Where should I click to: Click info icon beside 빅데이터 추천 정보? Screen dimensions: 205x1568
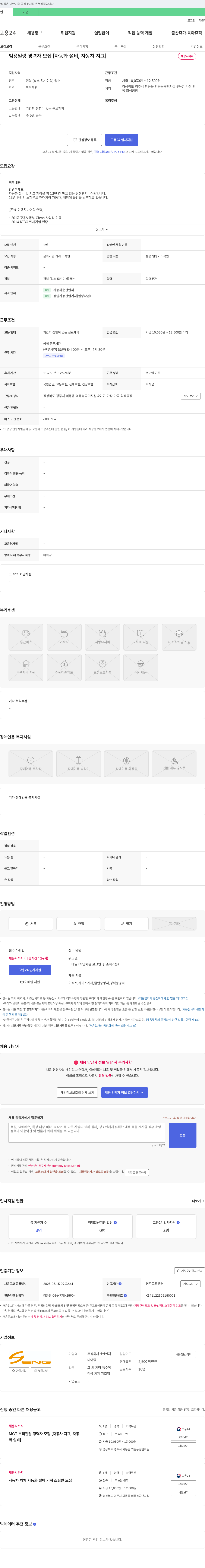(35, 1524)
